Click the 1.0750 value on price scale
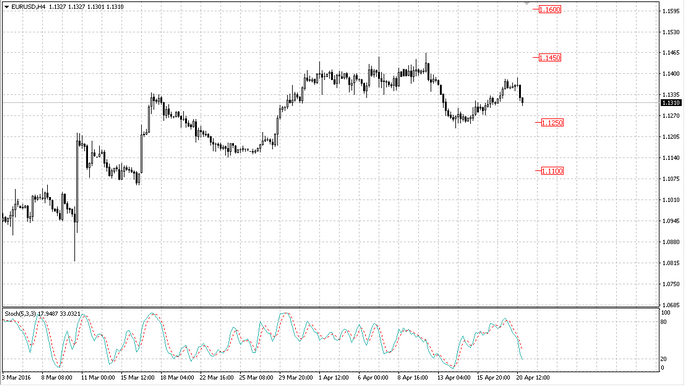Viewport: 685px width, 386px height. [671, 284]
